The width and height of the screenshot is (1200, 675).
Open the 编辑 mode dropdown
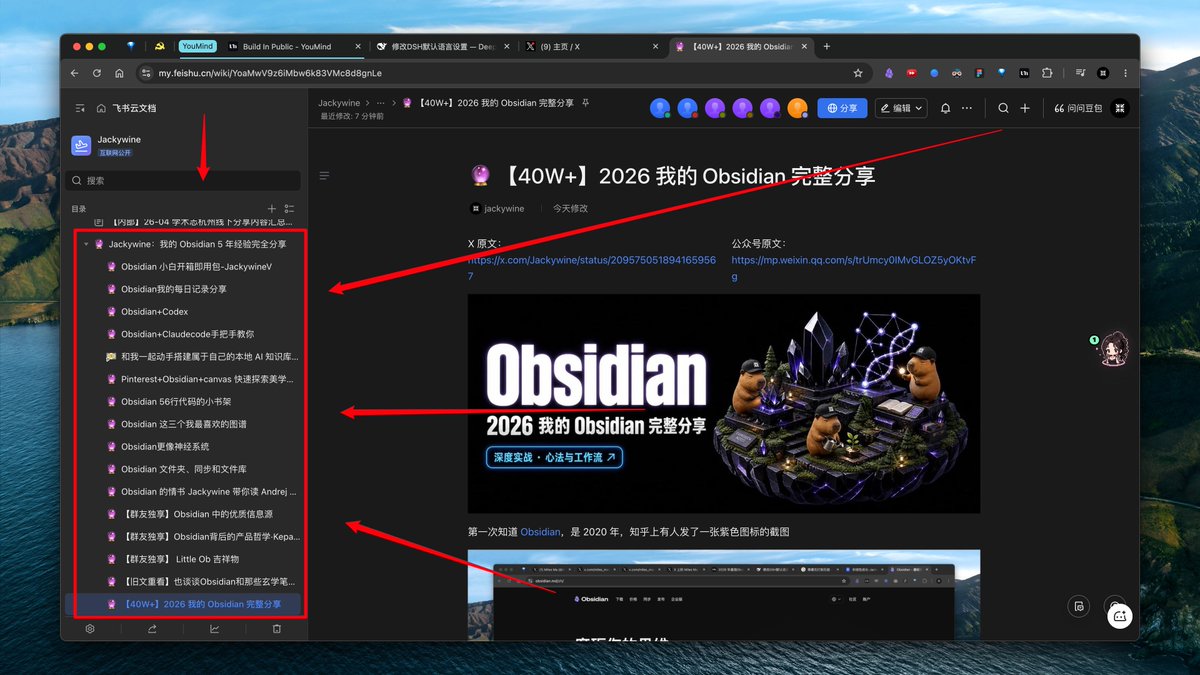pos(901,108)
